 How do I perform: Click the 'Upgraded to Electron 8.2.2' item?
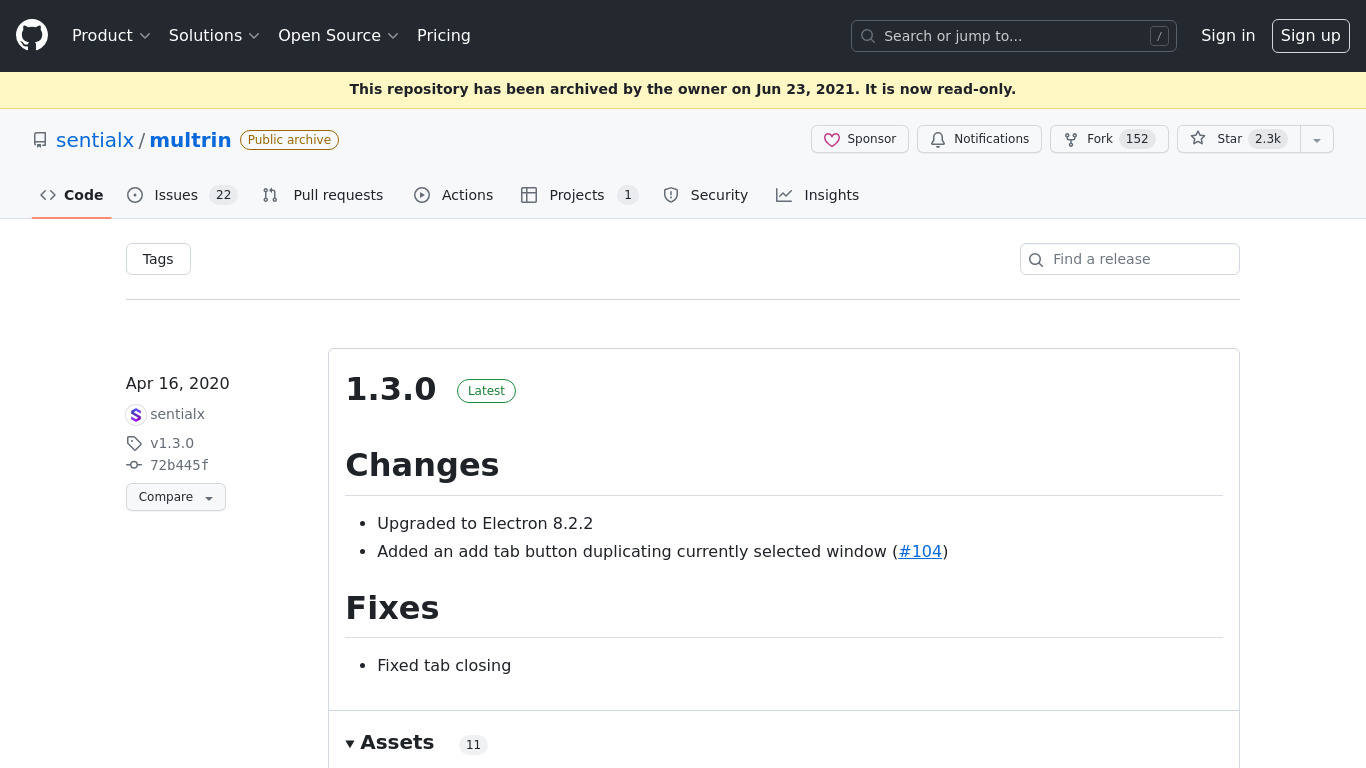pyautogui.click(x=485, y=523)
